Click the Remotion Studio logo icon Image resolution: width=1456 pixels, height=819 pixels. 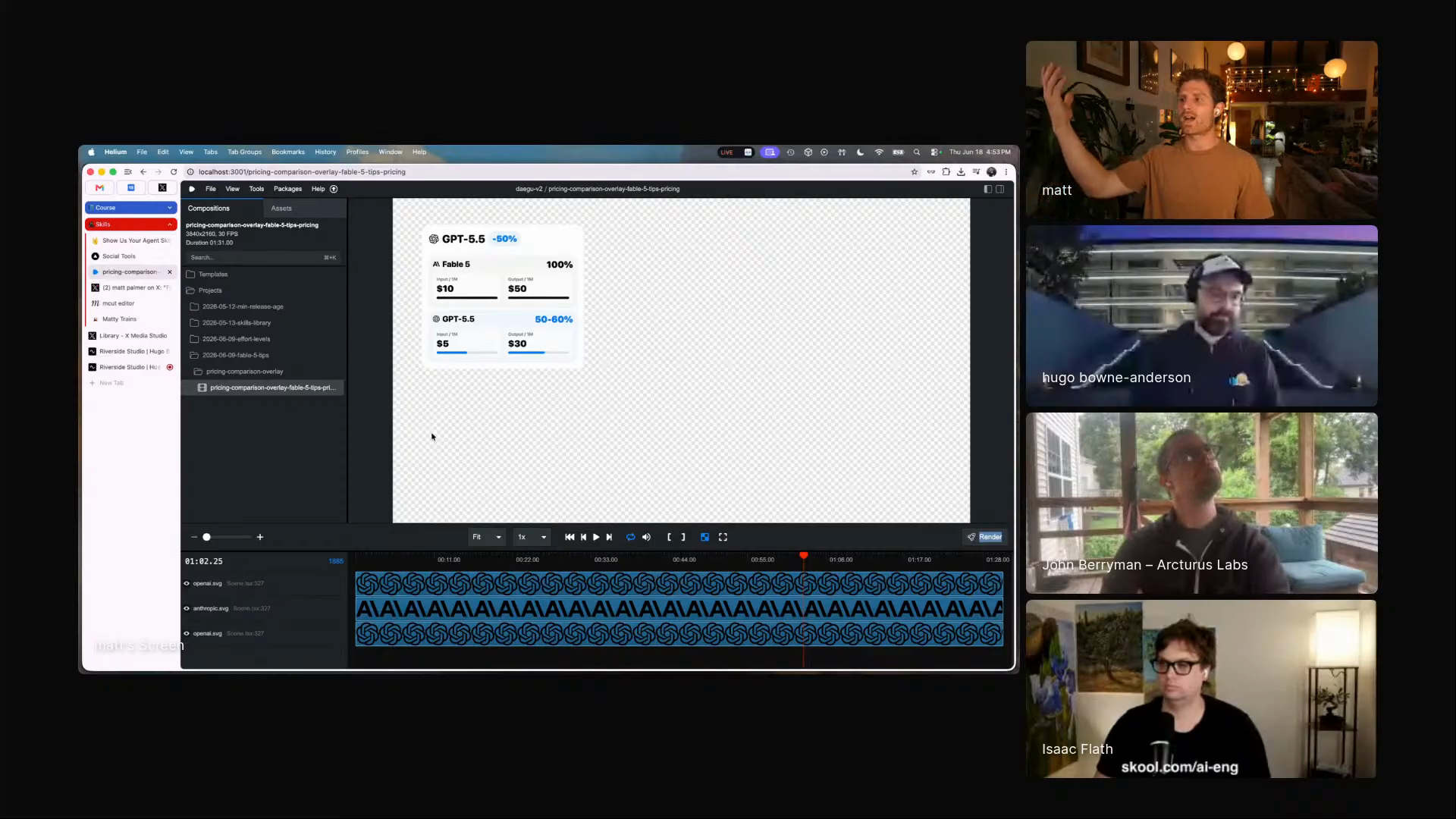point(192,189)
